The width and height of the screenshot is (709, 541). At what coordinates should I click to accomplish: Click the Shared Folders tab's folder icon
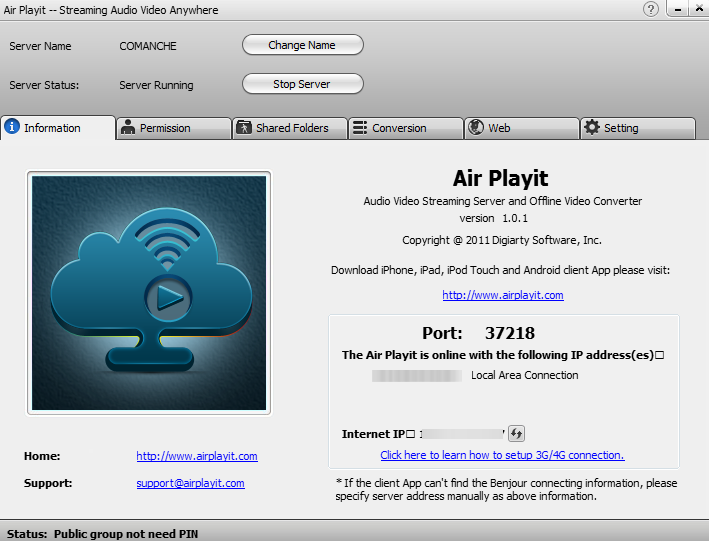(x=244, y=128)
